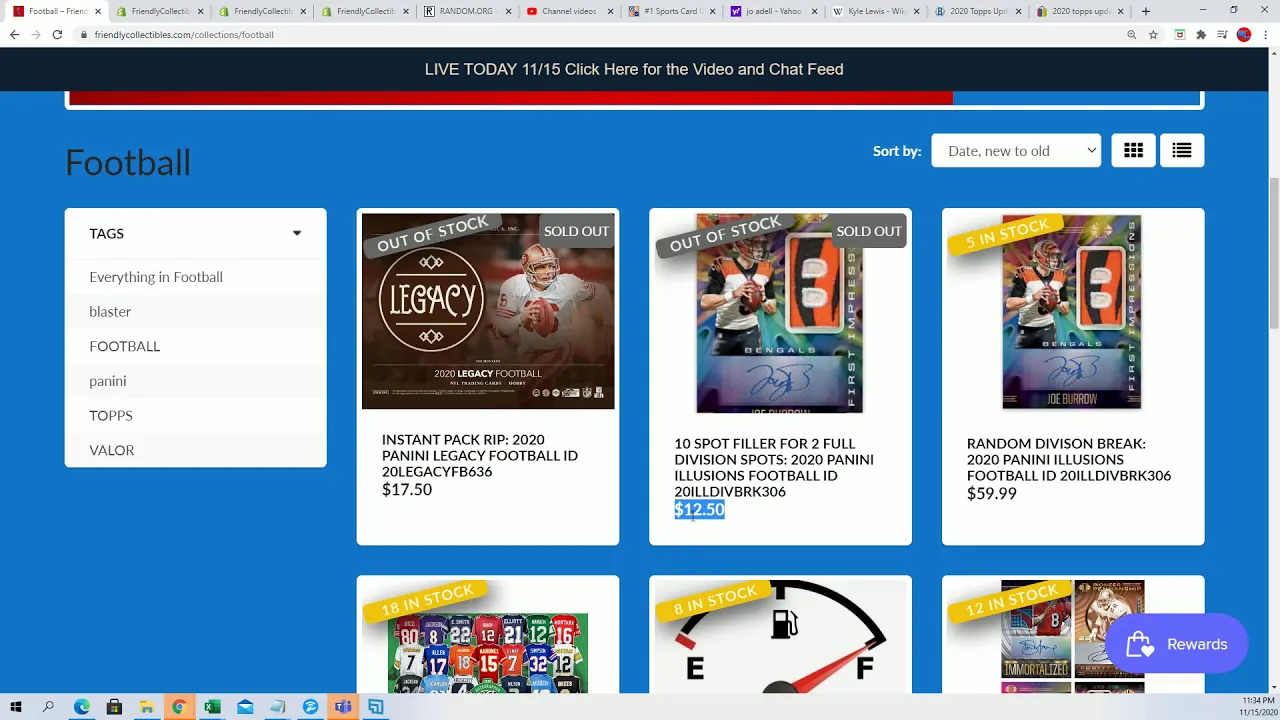Click the page vertical scrollbar

point(1273,253)
